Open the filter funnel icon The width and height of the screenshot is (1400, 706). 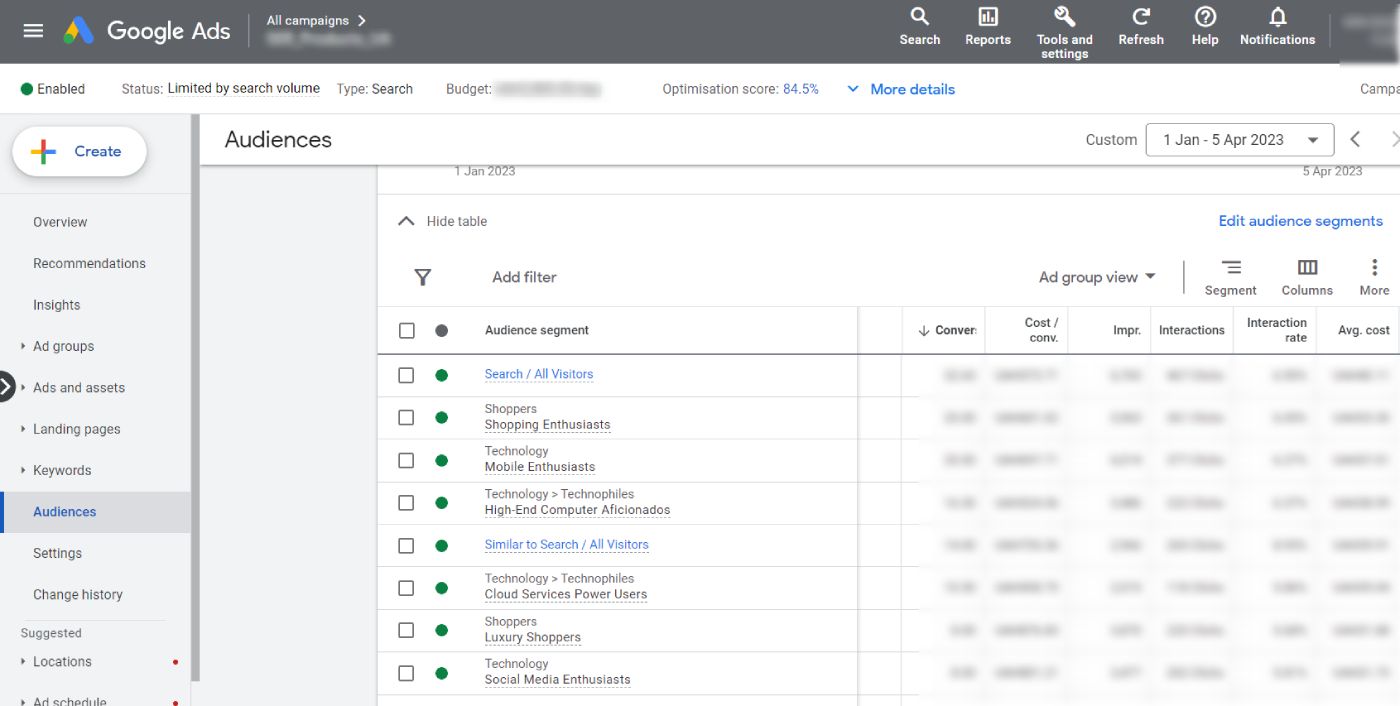[423, 277]
